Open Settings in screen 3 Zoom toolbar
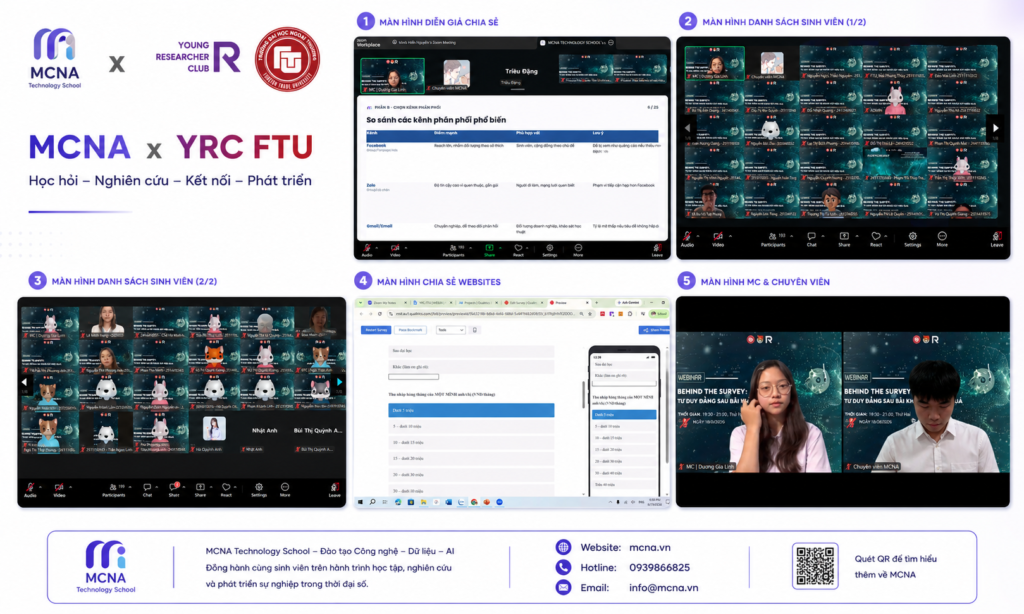This screenshot has width=1024, height=614. point(259,490)
